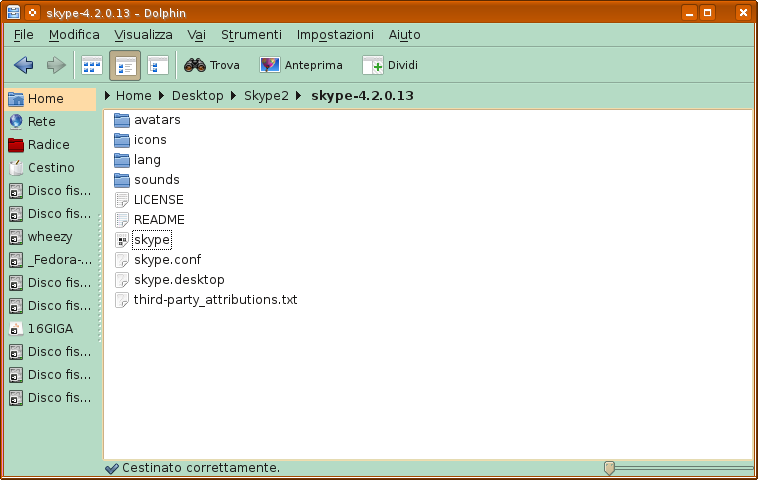Viewport: 758px width, 480px height.
Task: Switch to columns view mode
Action: coord(158,65)
